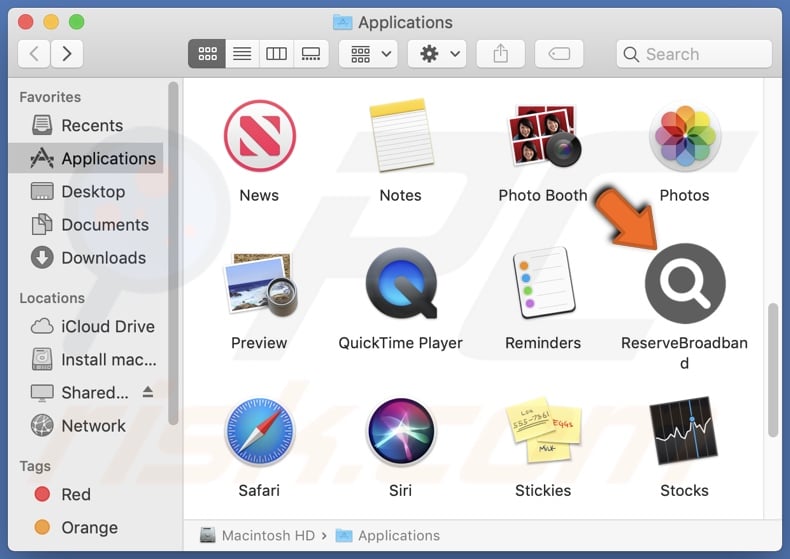Open iCloud Drive in the sidebar
790x559 pixels.
pos(86,326)
